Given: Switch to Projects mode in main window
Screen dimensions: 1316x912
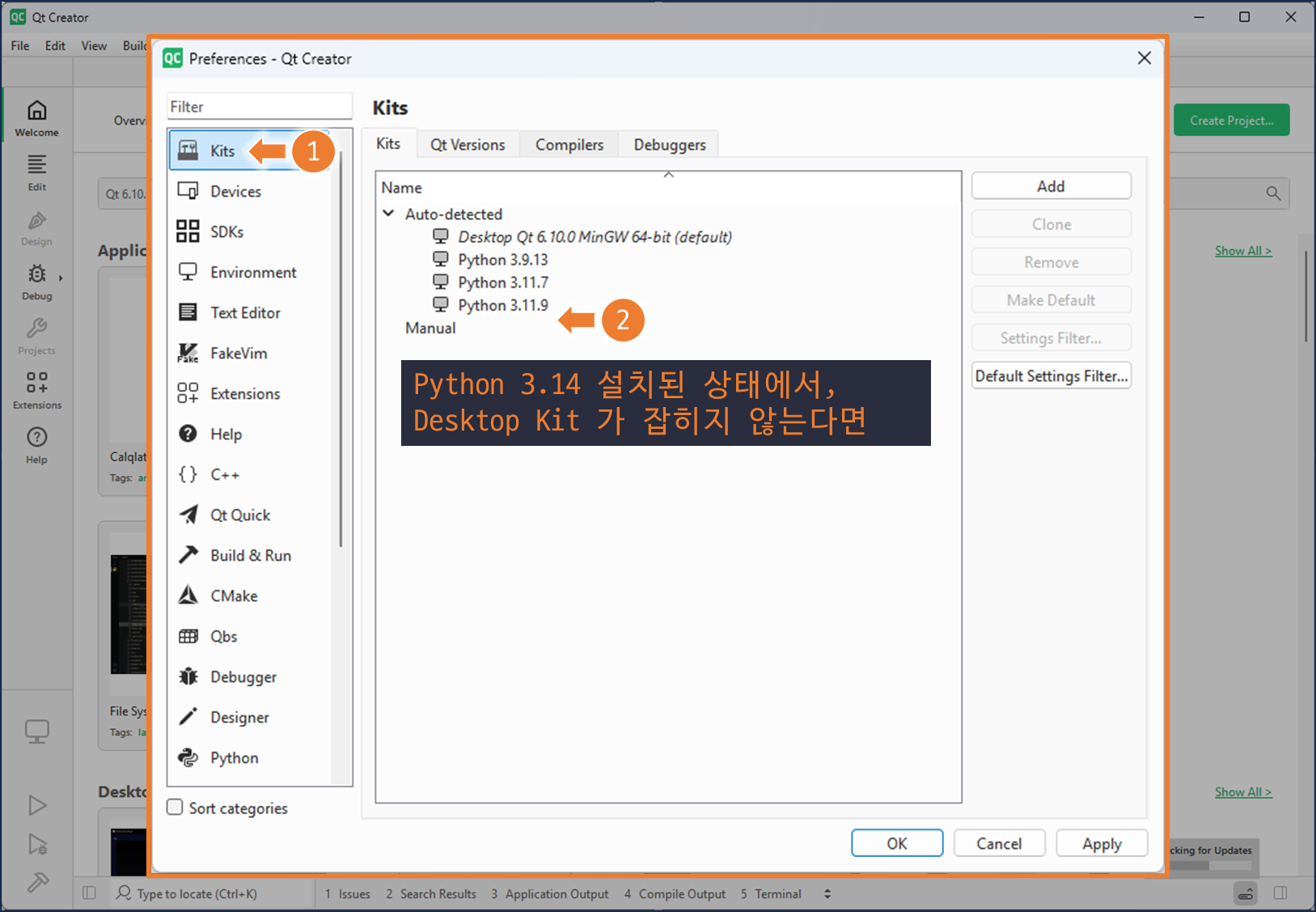Looking at the screenshot, I should tap(37, 337).
